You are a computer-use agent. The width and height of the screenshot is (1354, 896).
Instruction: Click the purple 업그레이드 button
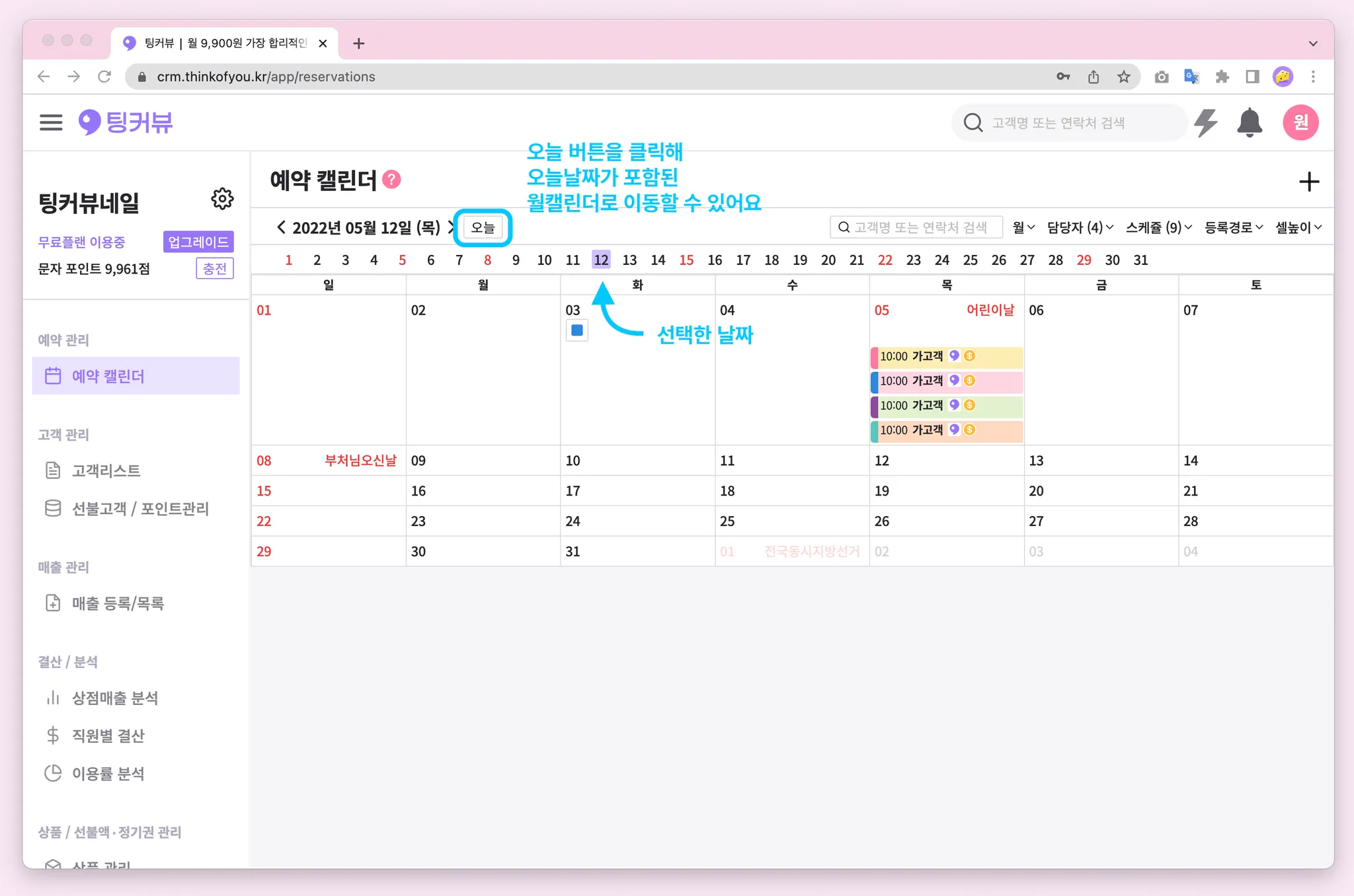point(198,242)
